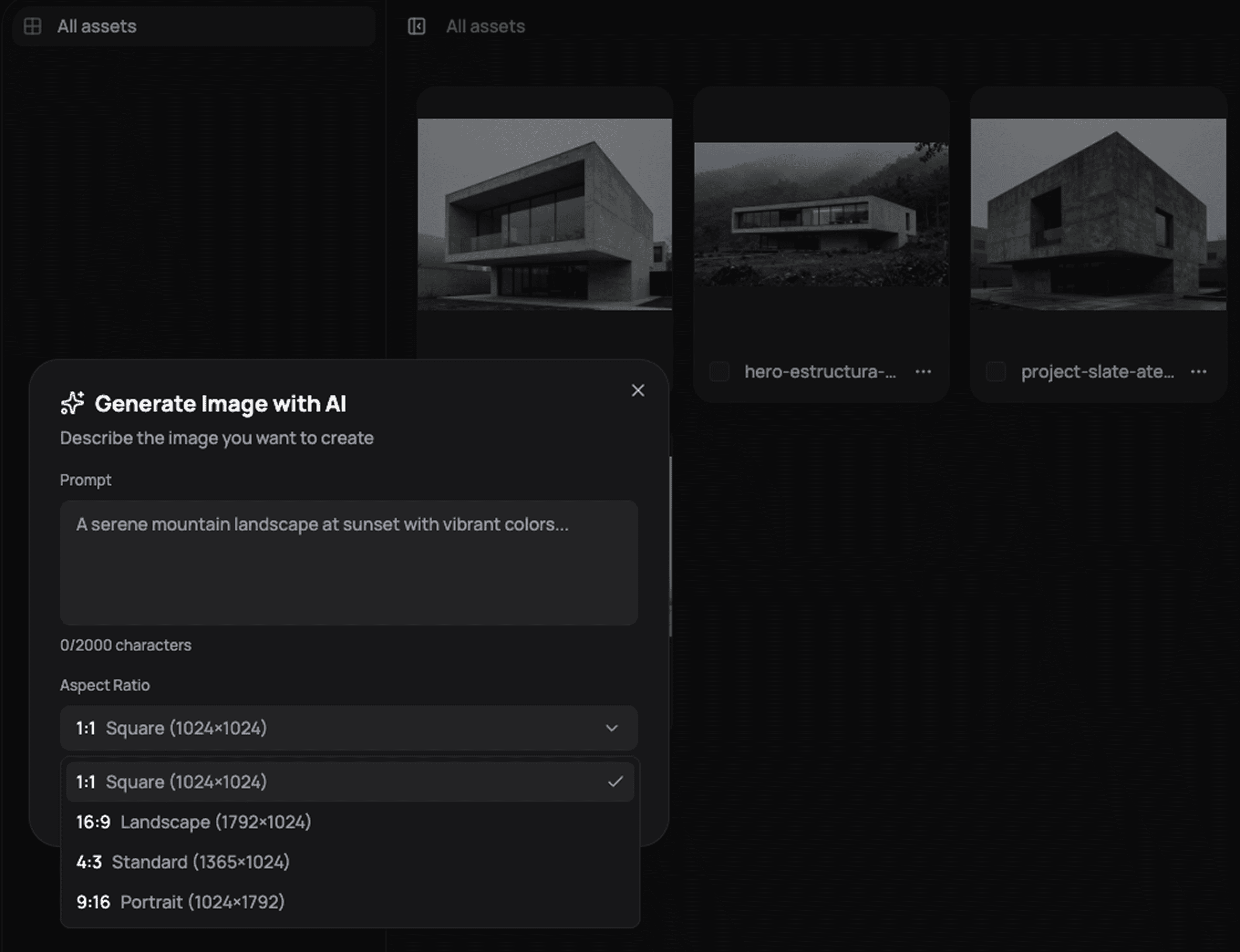Open the first concrete house thumbnail

pyautogui.click(x=545, y=214)
